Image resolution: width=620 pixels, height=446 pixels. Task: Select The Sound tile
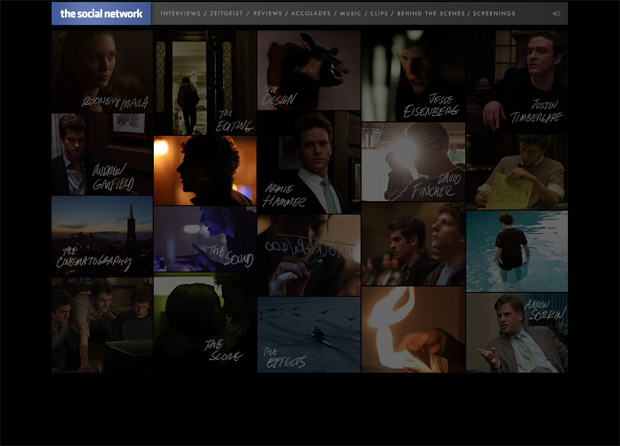205,239
